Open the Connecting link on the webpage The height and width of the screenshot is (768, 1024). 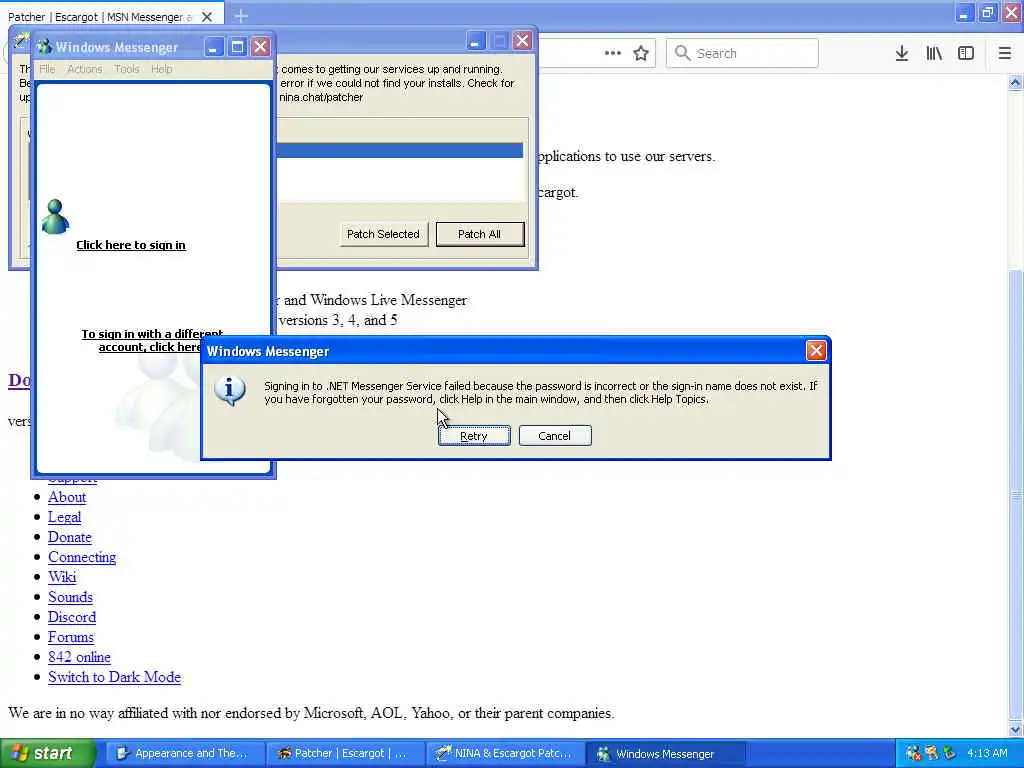[82, 557]
